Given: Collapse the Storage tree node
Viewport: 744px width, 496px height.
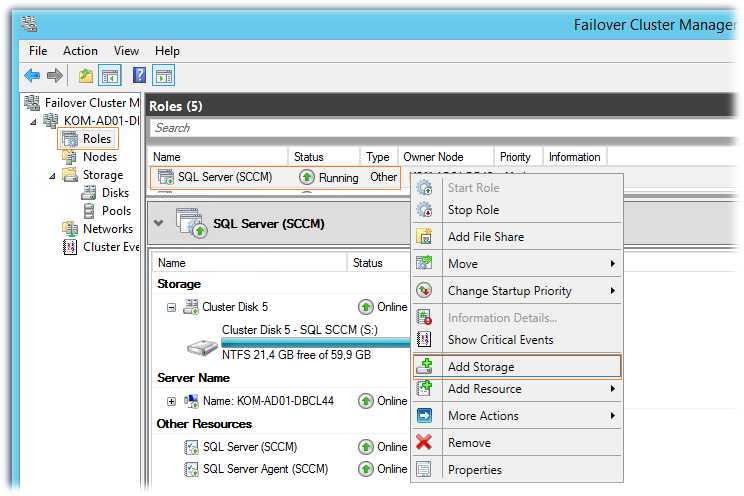Looking at the screenshot, I should [54, 175].
